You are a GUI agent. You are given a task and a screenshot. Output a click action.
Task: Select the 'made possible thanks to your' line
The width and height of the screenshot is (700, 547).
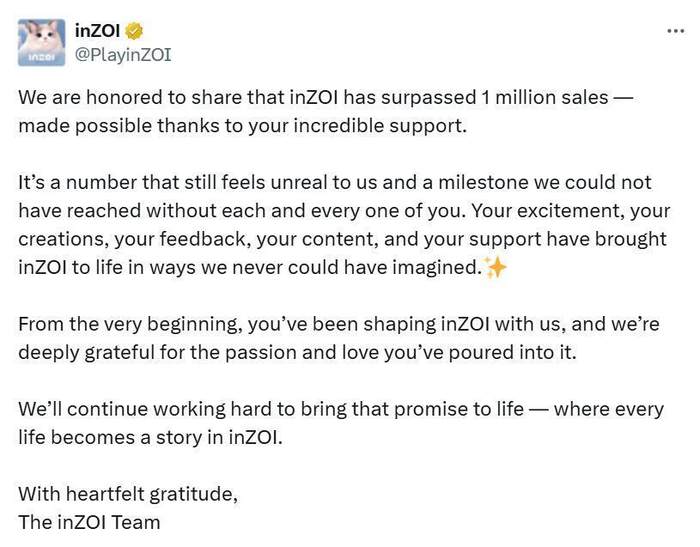click(242, 126)
